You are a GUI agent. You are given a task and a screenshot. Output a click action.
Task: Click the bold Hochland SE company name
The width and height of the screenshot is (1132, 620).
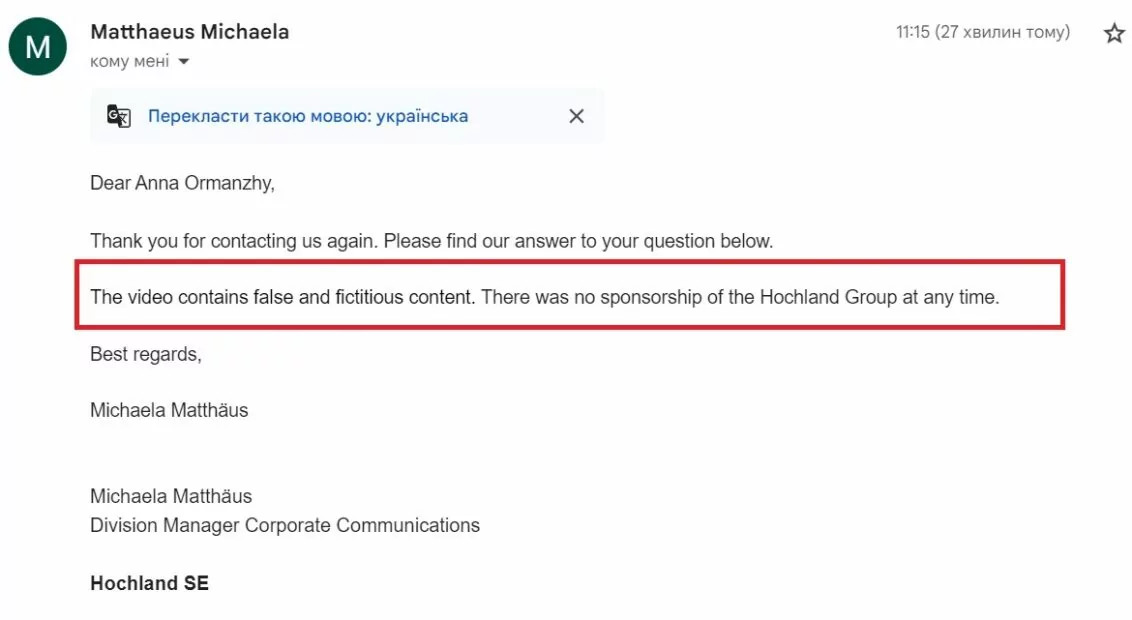coord(149,583)
